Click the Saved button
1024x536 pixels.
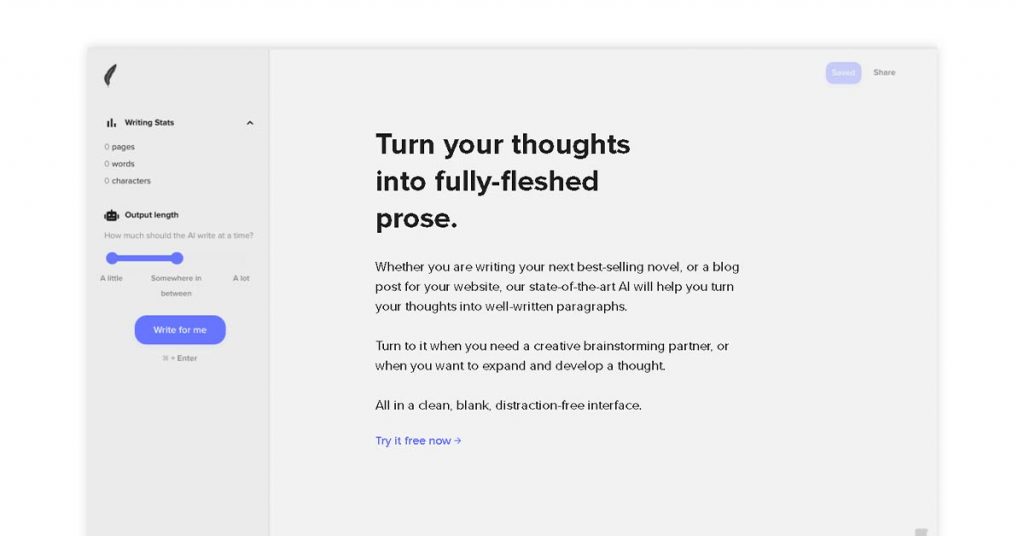tap(843, 72)
